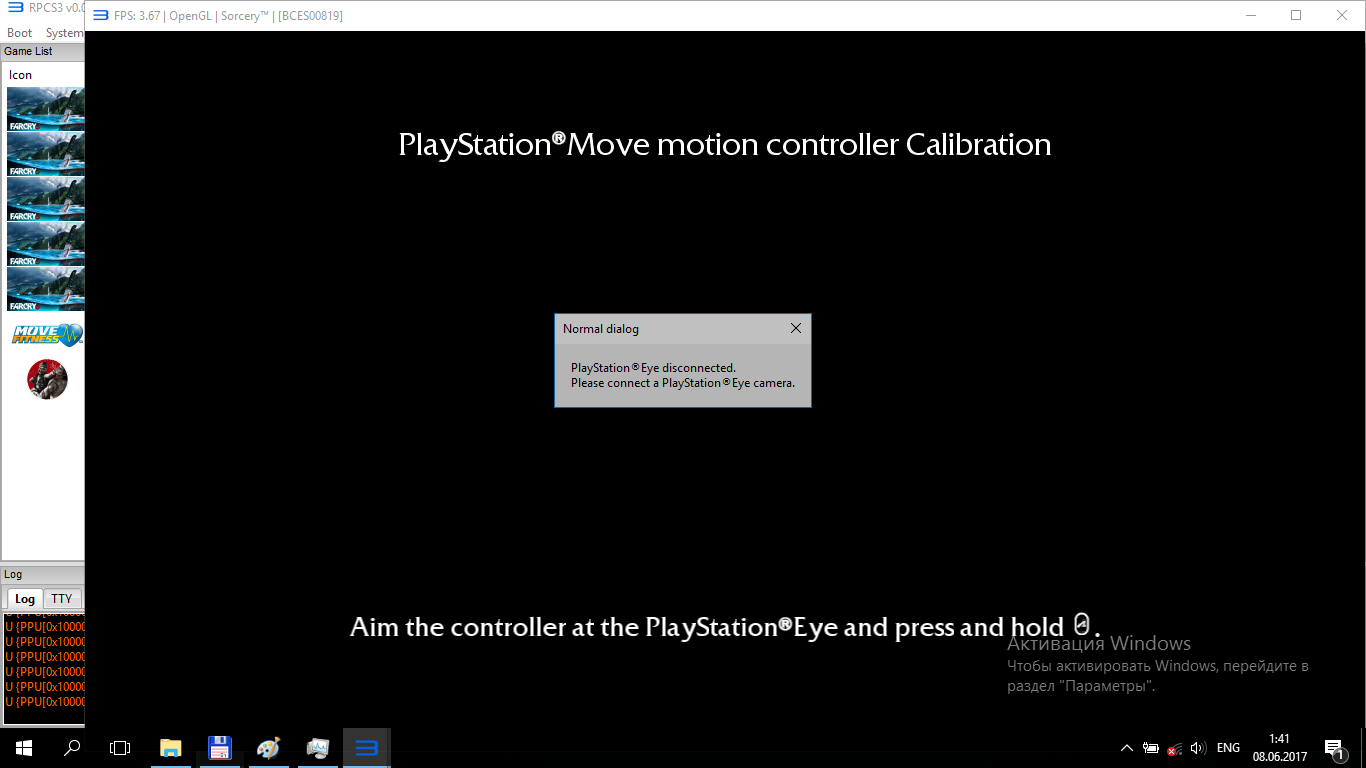The height and width of the screenshot is (768, 1366).
Task: Show hidden system tray icons
Action: tap(1127, 748)
